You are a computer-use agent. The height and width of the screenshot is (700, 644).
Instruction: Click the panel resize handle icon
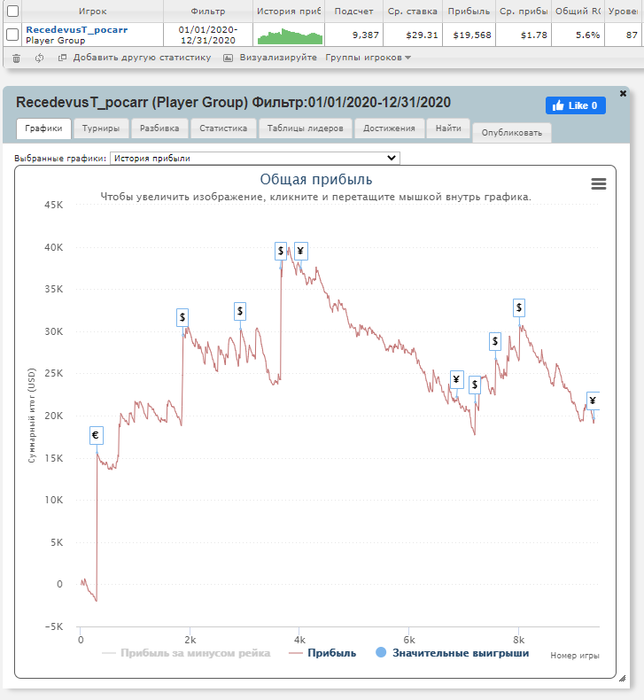(622, 678)
